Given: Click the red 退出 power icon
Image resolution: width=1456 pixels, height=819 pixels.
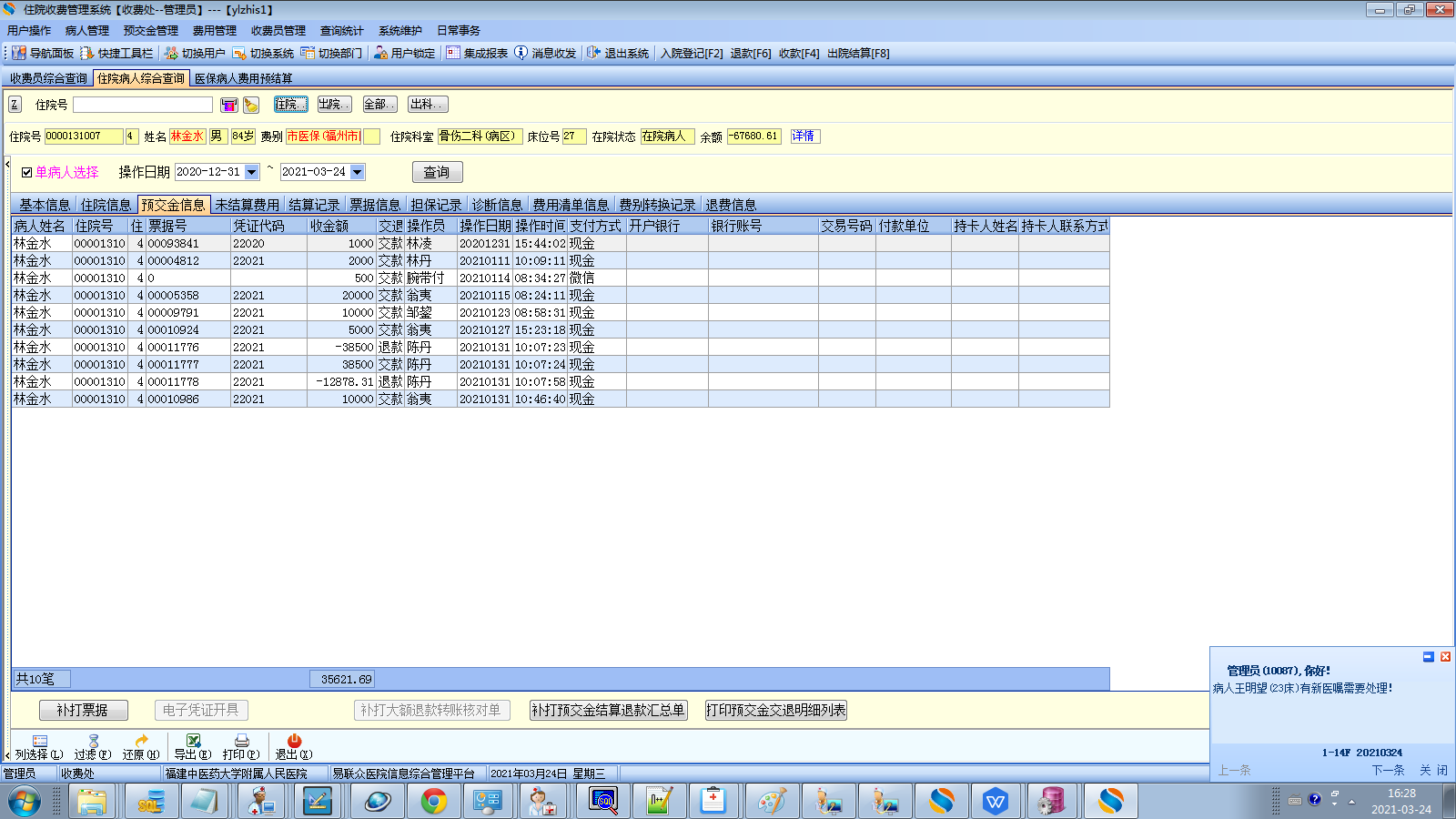Looking at the screenshot, I should pyautogui.click(x=294, y=741).
